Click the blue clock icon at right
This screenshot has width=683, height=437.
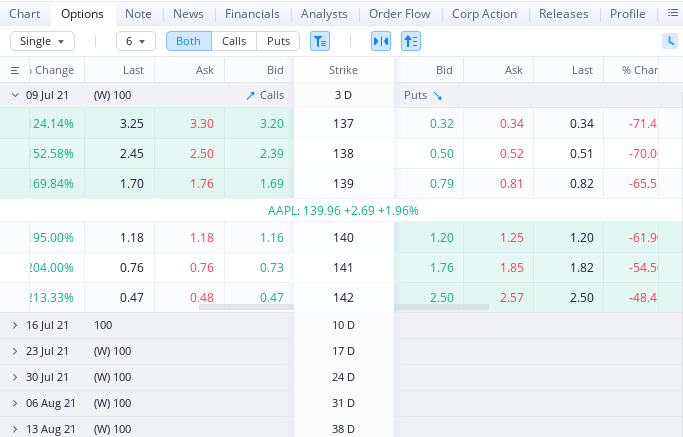pos(670,41)
